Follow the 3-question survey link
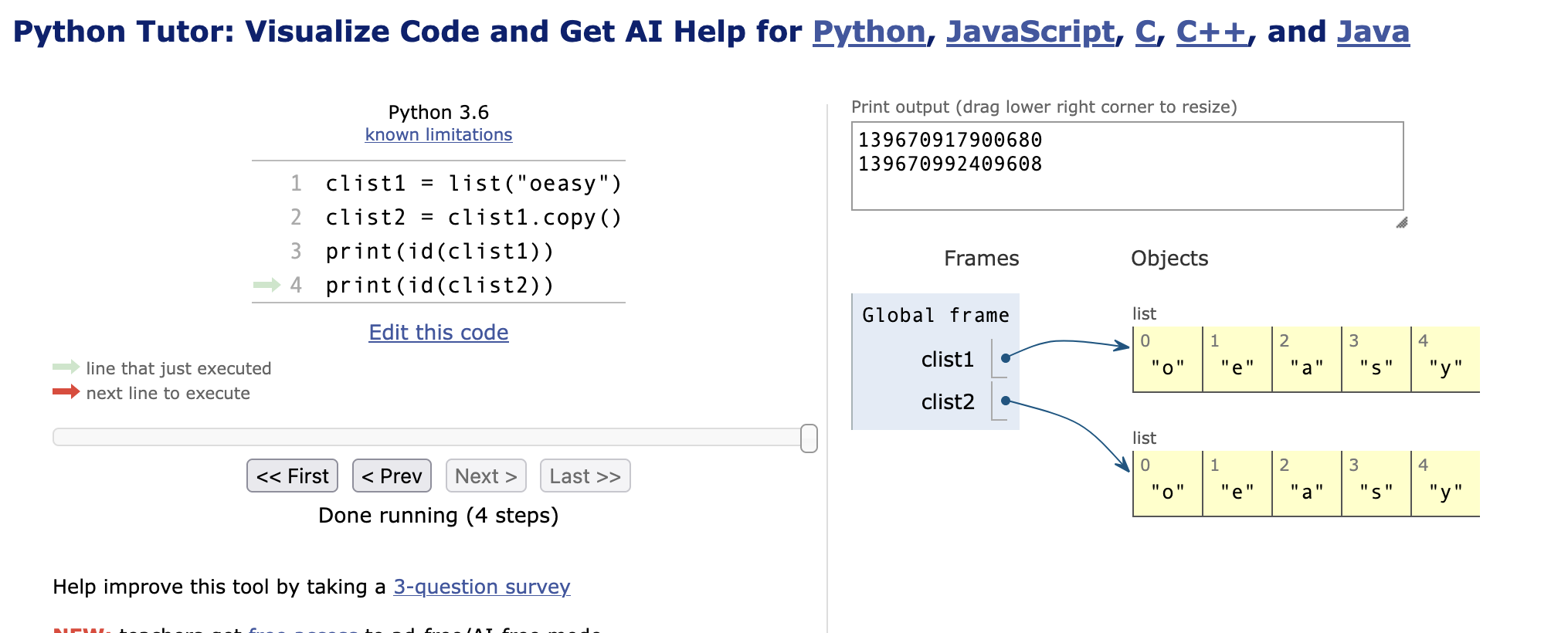This screenshot has width=1568, height=633. click(x=481, y=587)
